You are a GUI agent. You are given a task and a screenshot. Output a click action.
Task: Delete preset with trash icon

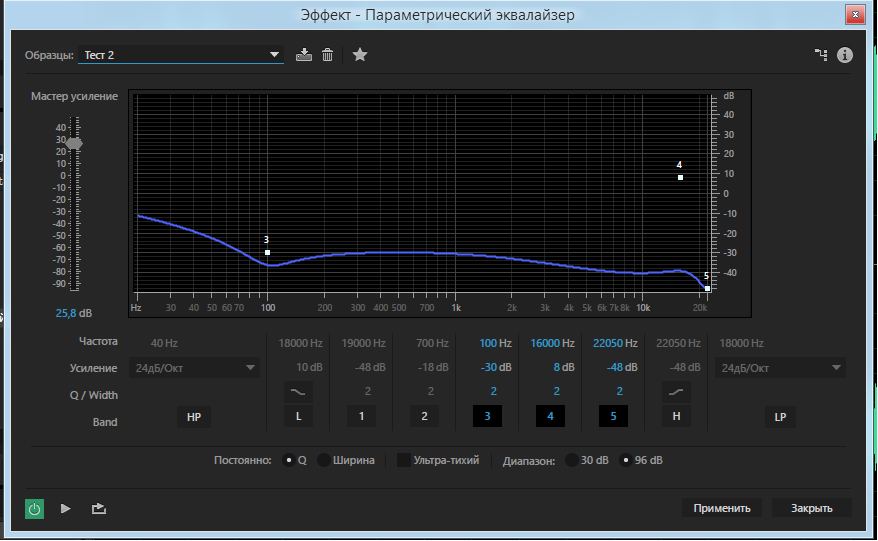click(327, 55)
